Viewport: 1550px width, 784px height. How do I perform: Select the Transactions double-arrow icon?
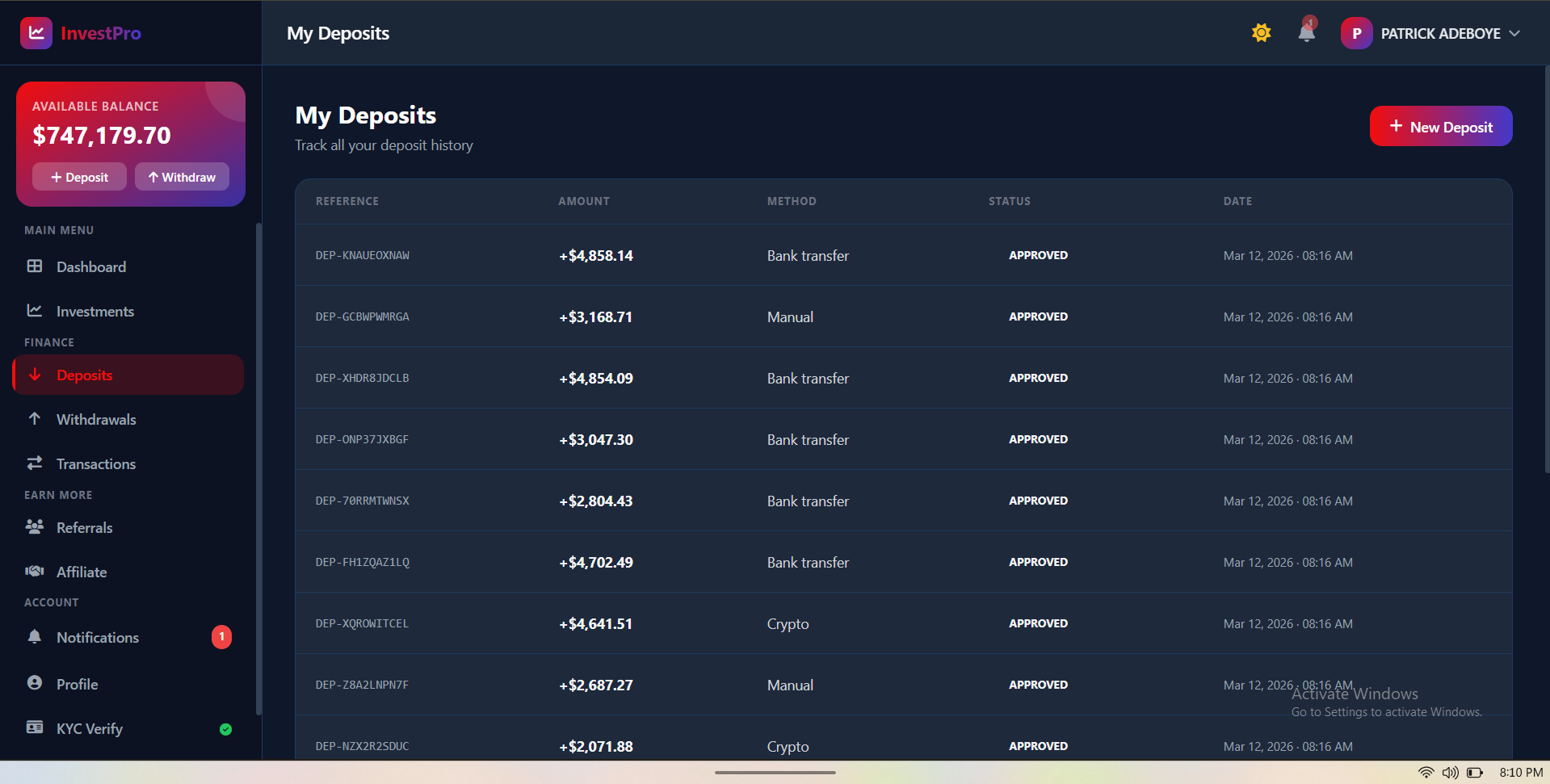pyautogui.click(x=35, y=463)
